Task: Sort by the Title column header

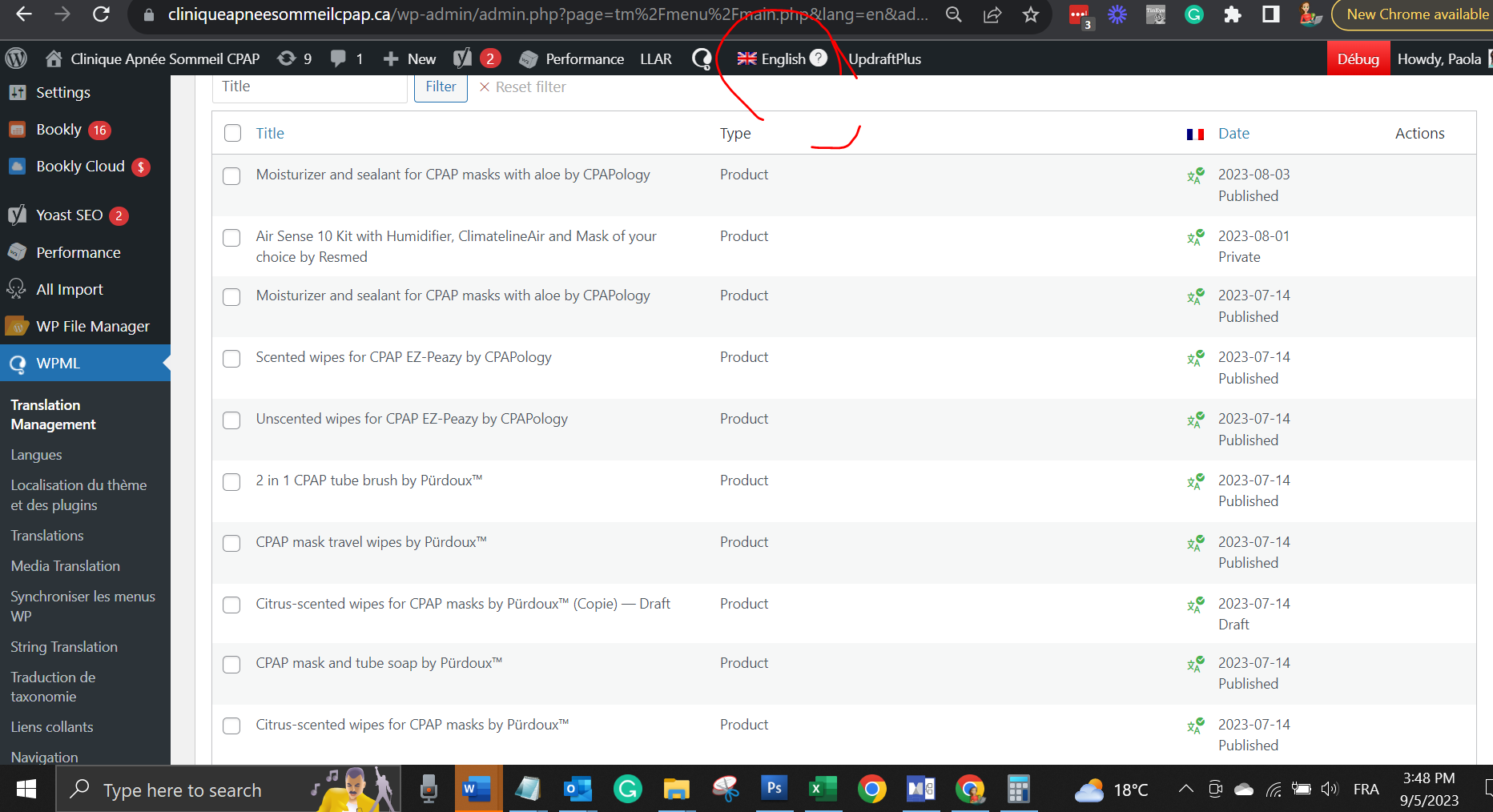Action: pos(270,133)
